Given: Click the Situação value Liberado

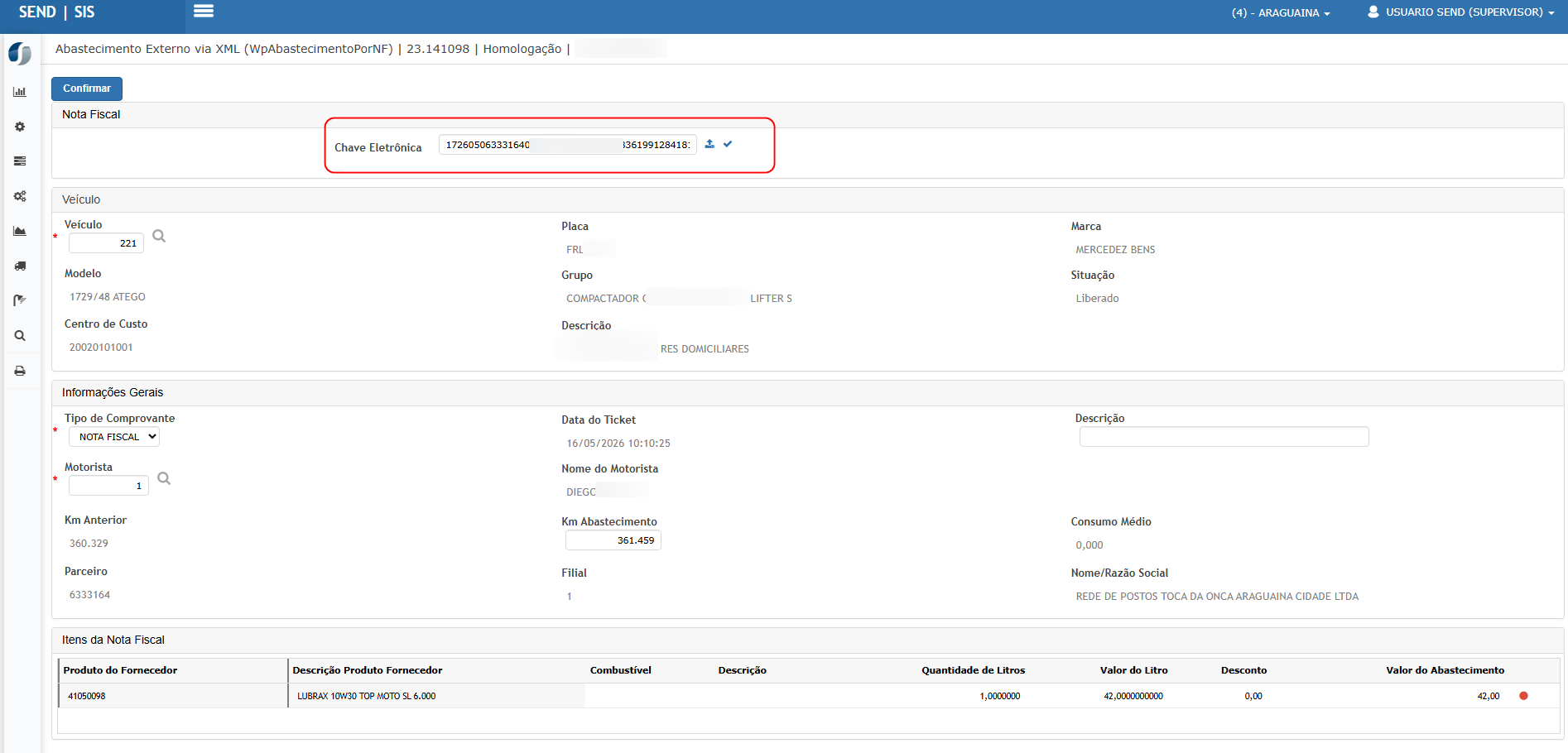Looking at the screenshot, I should click(1097, 299).
